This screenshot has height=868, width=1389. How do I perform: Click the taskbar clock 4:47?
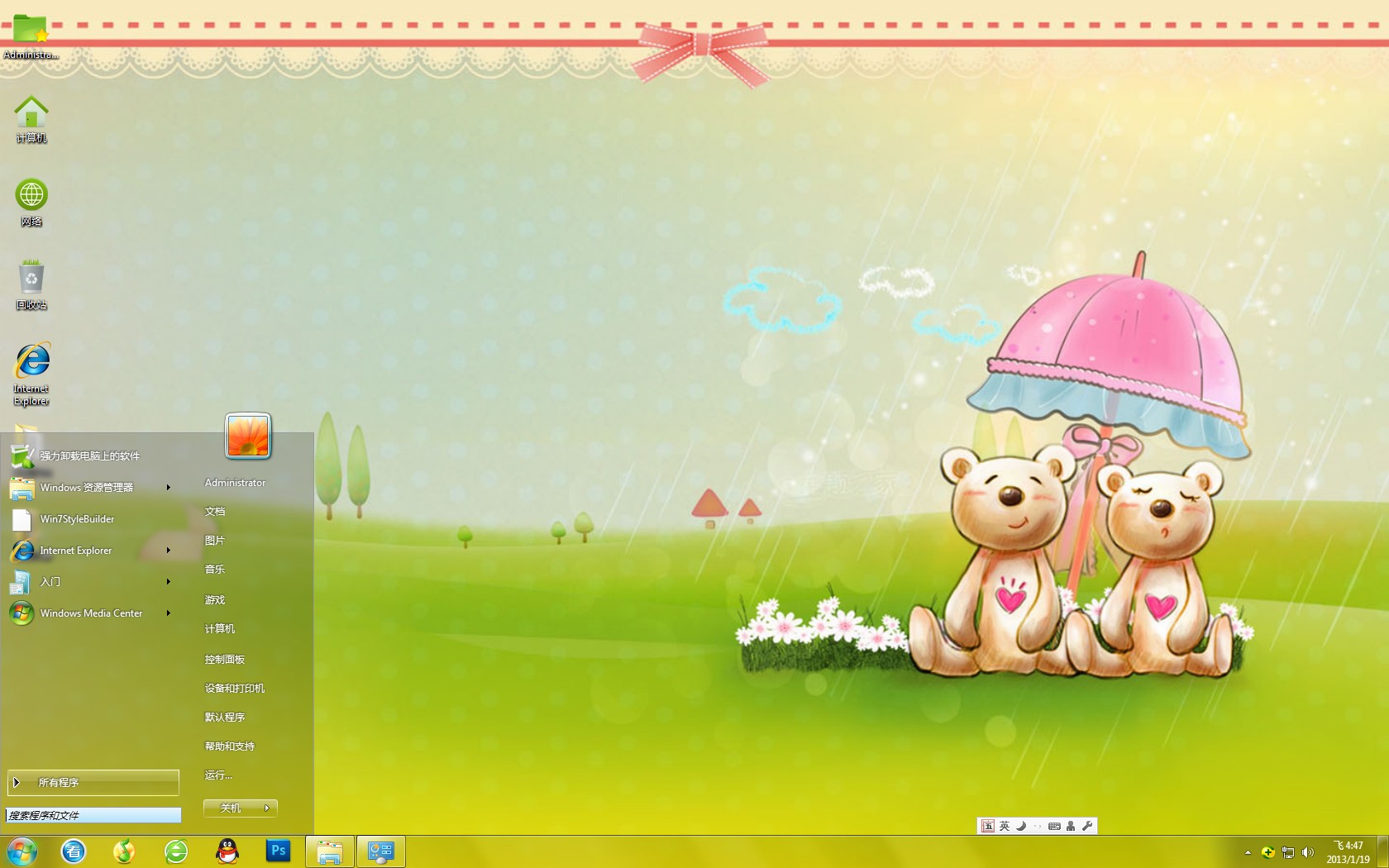coord(1348,852)
